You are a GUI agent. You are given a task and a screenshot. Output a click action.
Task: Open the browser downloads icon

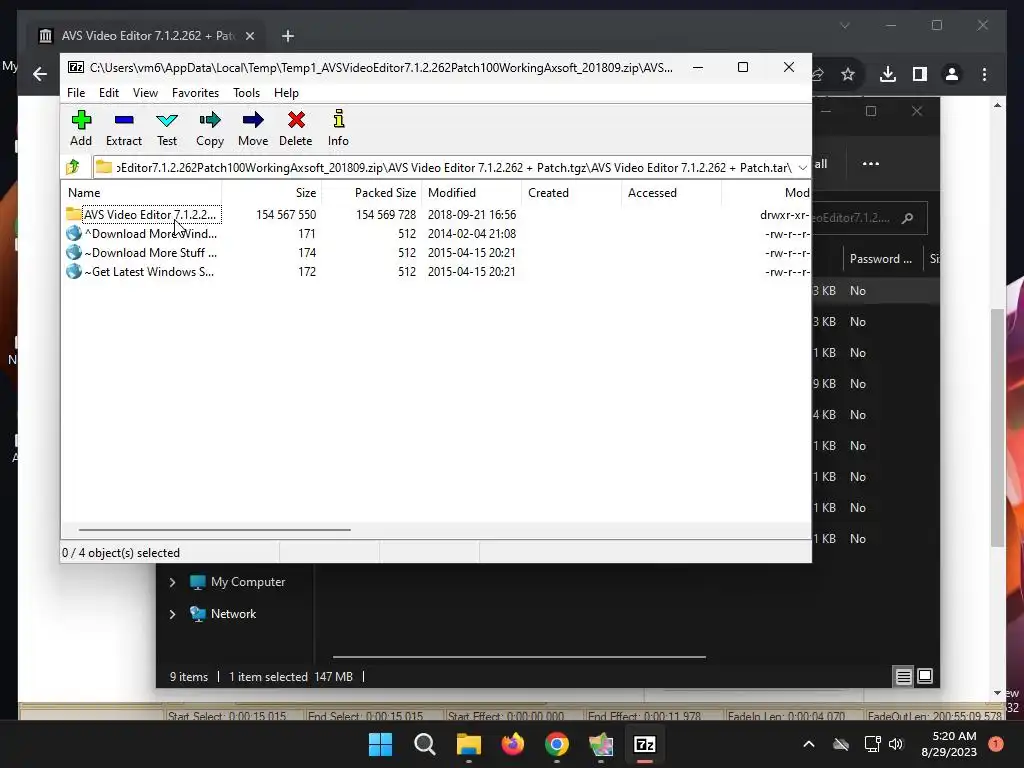click(888, 74)
